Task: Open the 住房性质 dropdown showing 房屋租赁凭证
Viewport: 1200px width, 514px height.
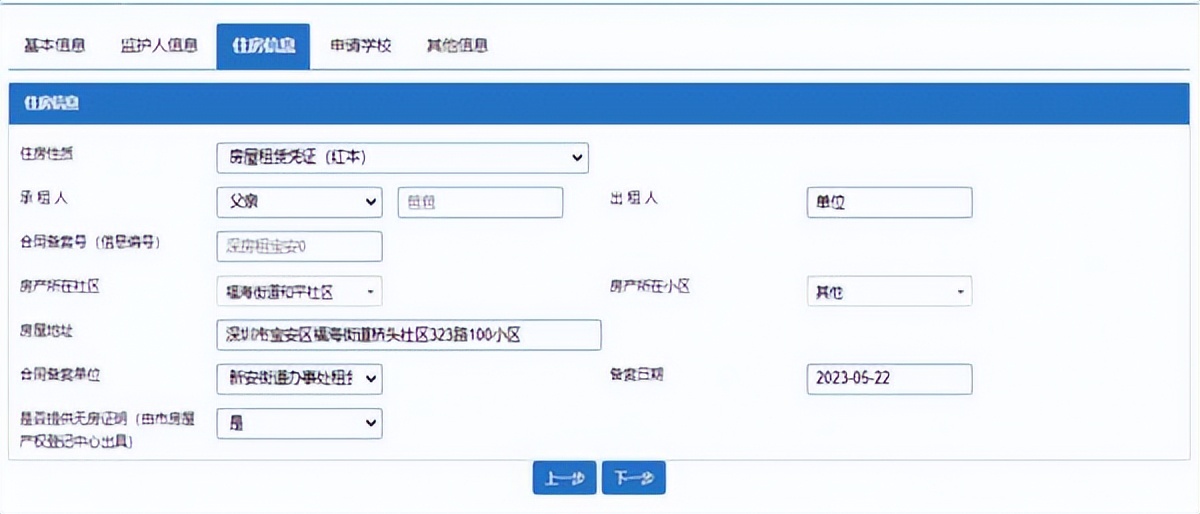Action: (402, 158)
